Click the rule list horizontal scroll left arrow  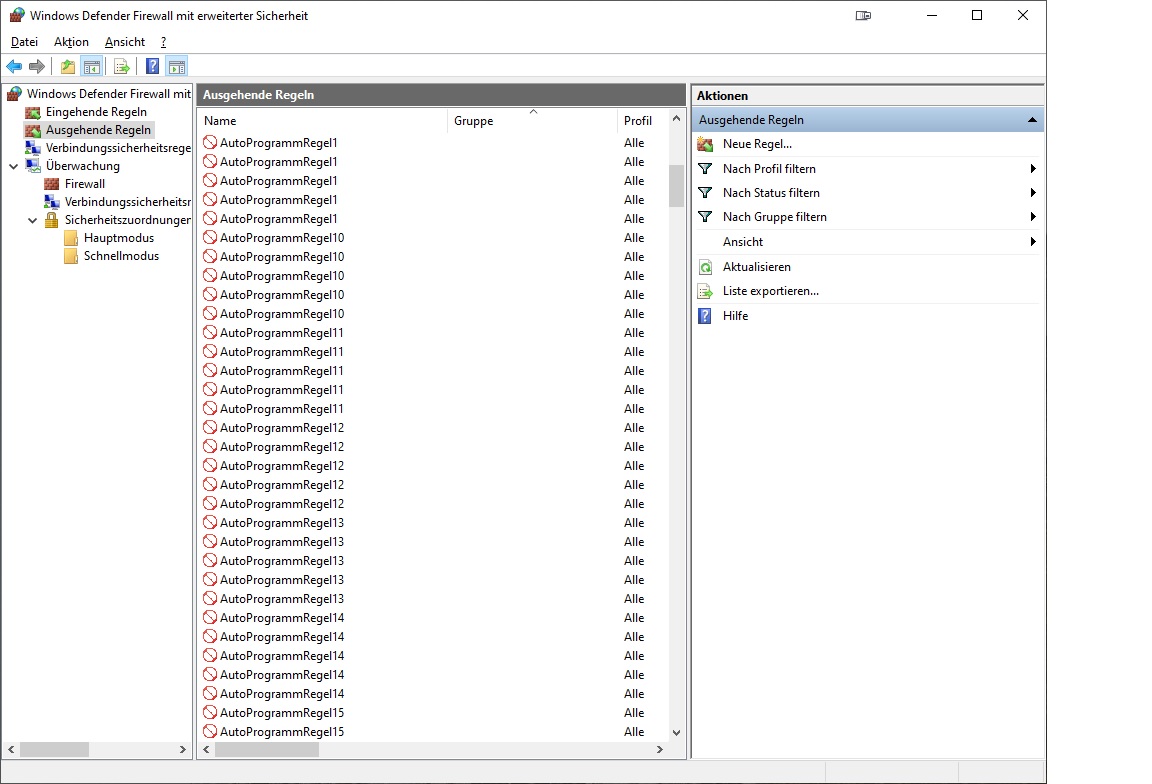tap(206, 749)
